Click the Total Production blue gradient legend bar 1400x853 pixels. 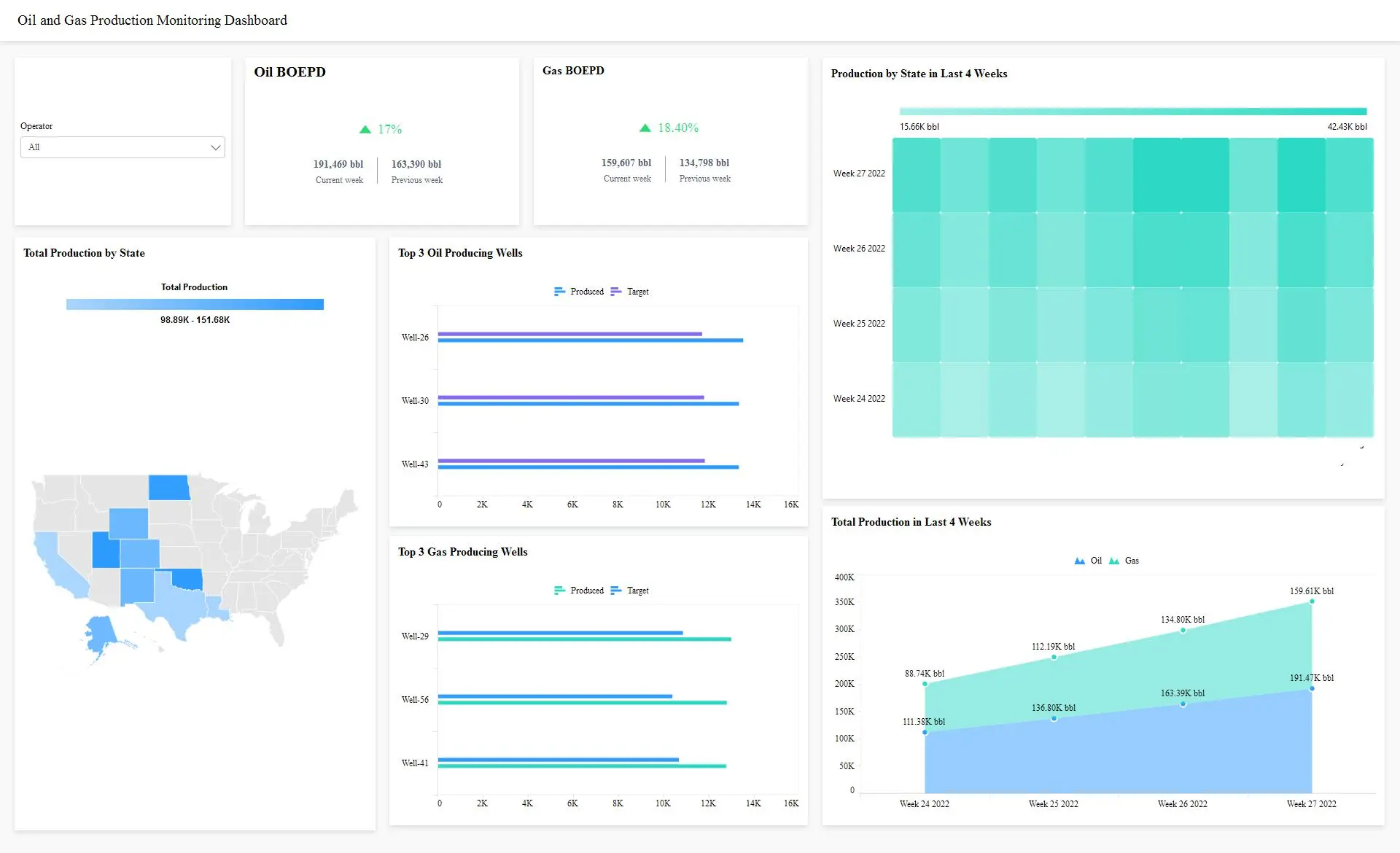pos(195,303)
